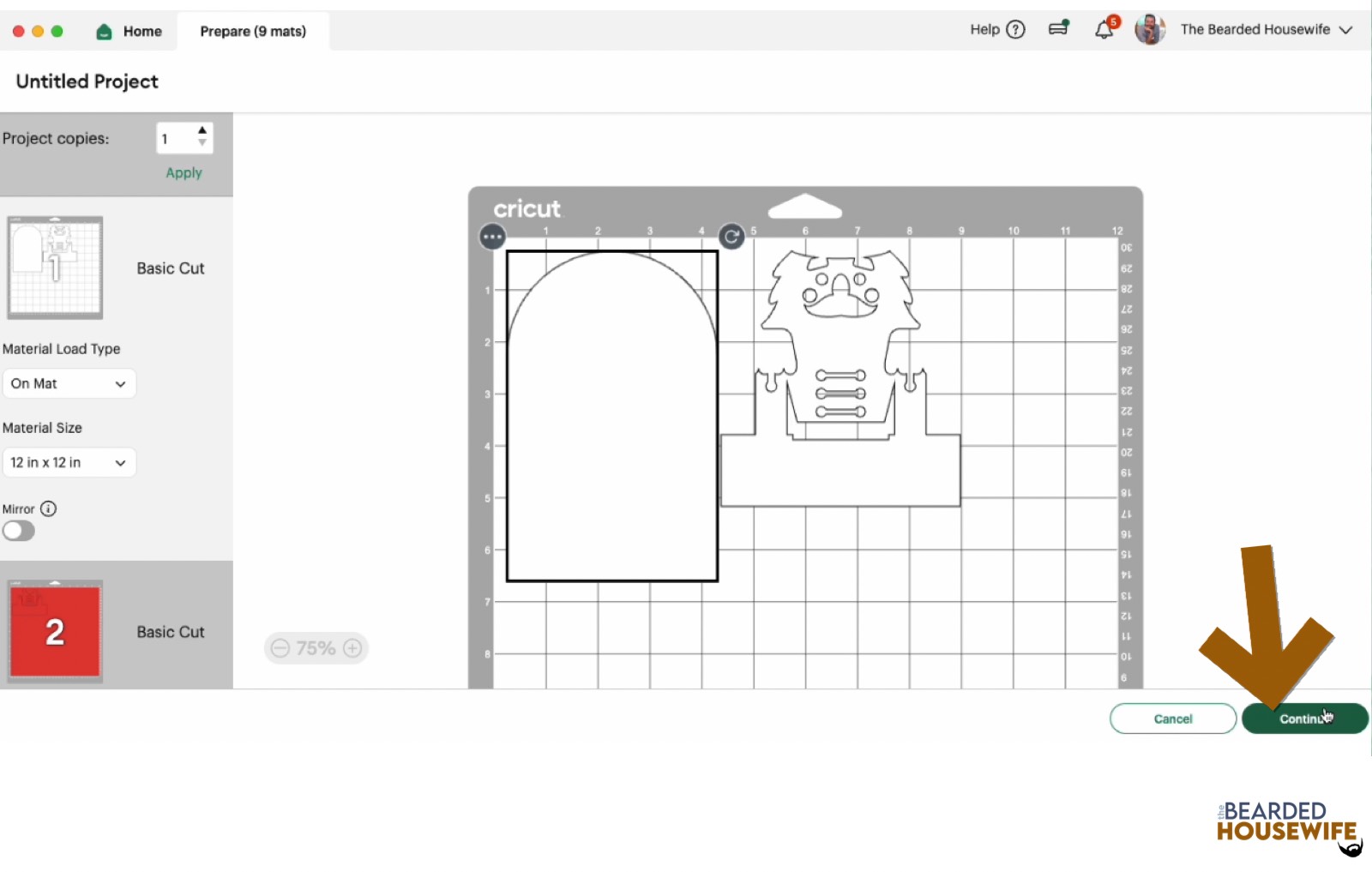Click the three-dot options icon on mat
This screenshot has width=1372, height=872.
(x=492, y=237)
